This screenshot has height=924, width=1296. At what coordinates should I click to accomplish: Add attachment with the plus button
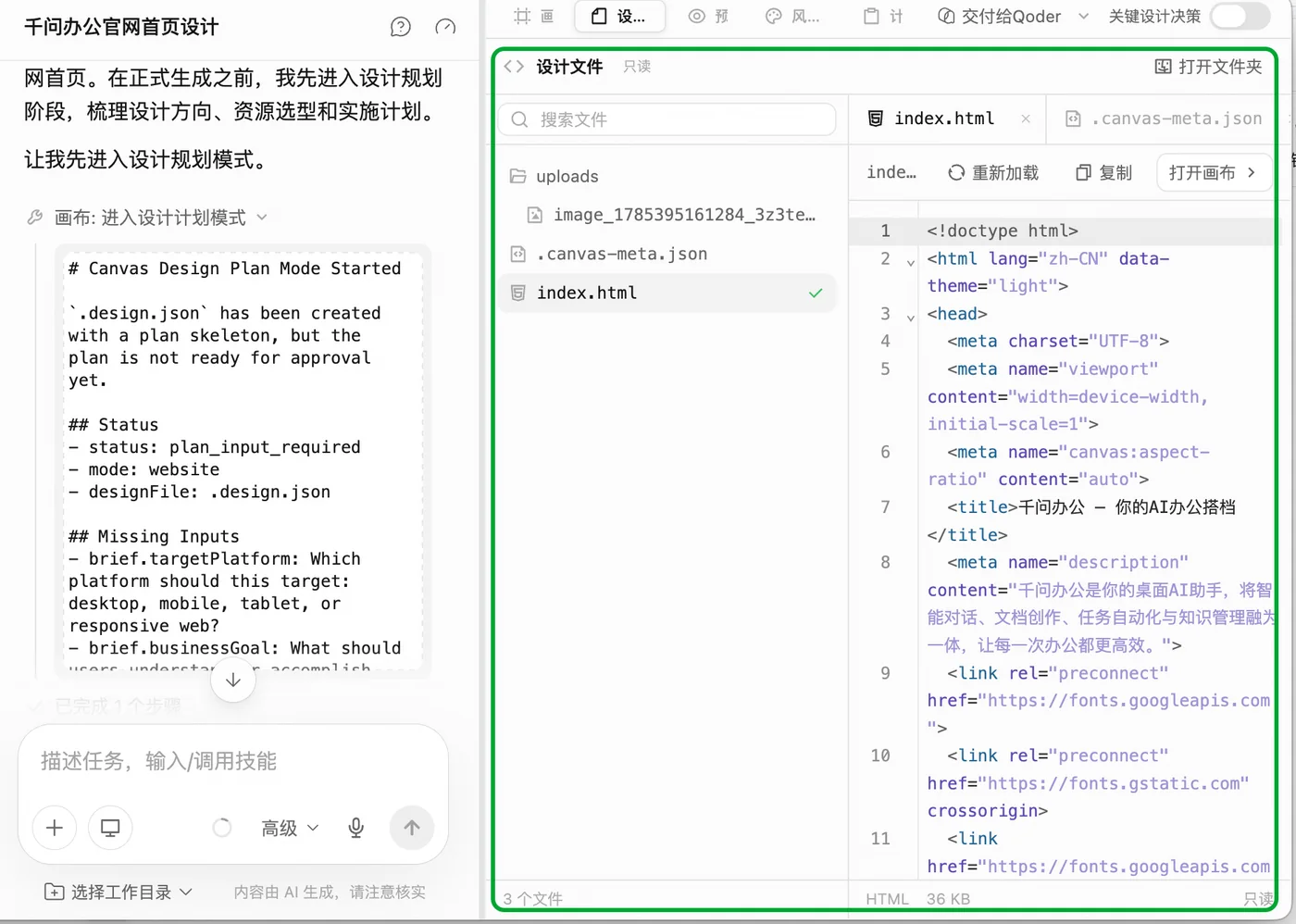[55, 828]
